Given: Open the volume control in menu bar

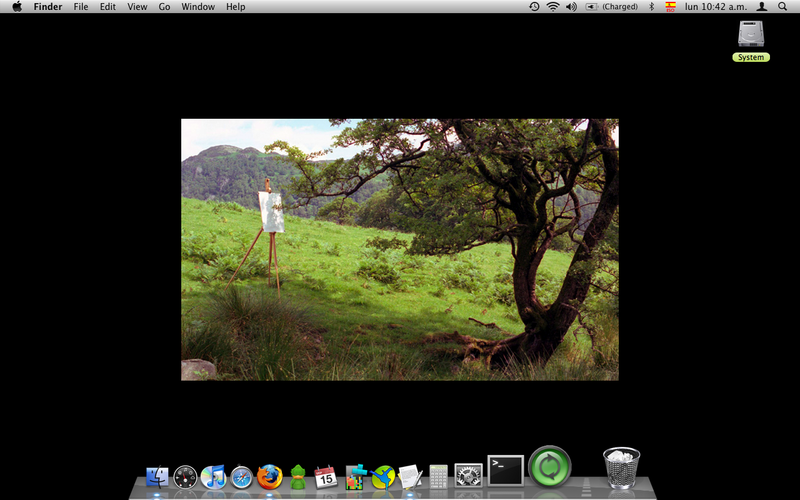Looking at the screenshot, I should click(571, 7).
